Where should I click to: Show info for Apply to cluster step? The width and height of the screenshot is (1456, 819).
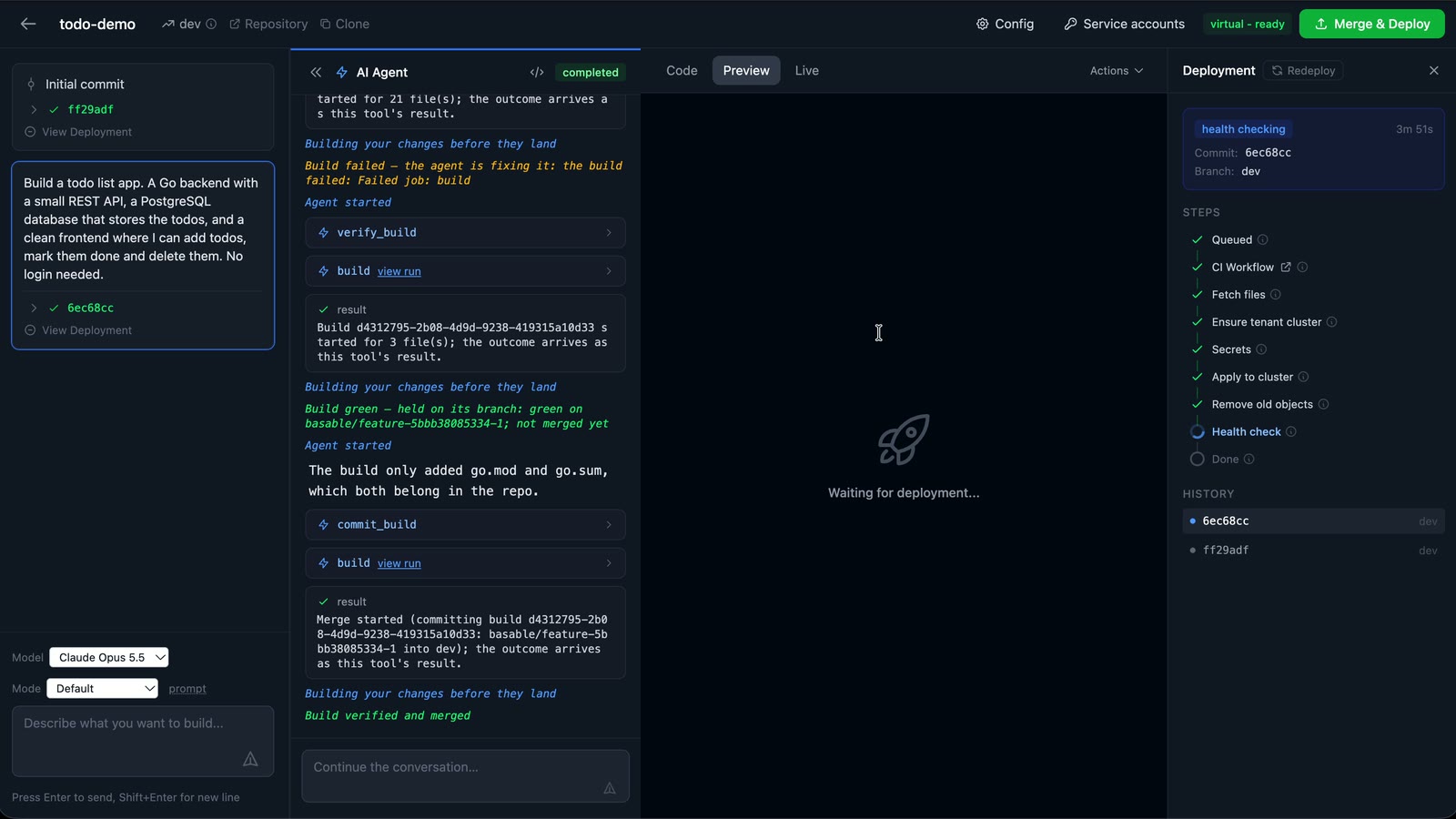pos(1303,376)
